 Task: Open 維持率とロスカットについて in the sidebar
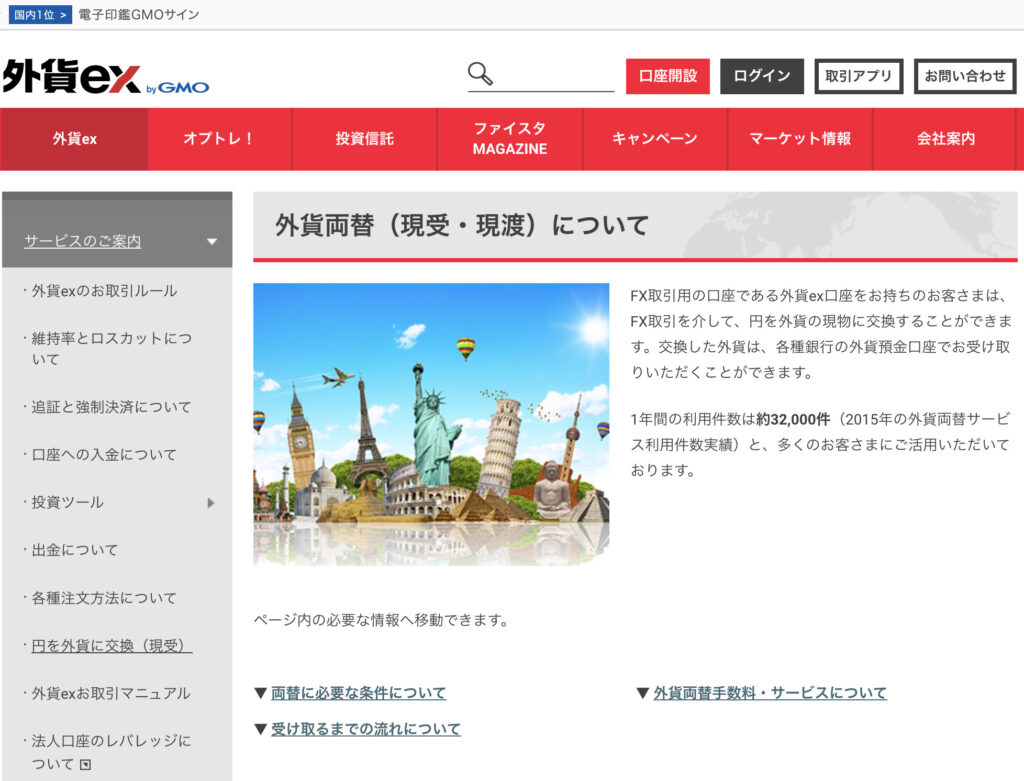(x=111, y=349)
